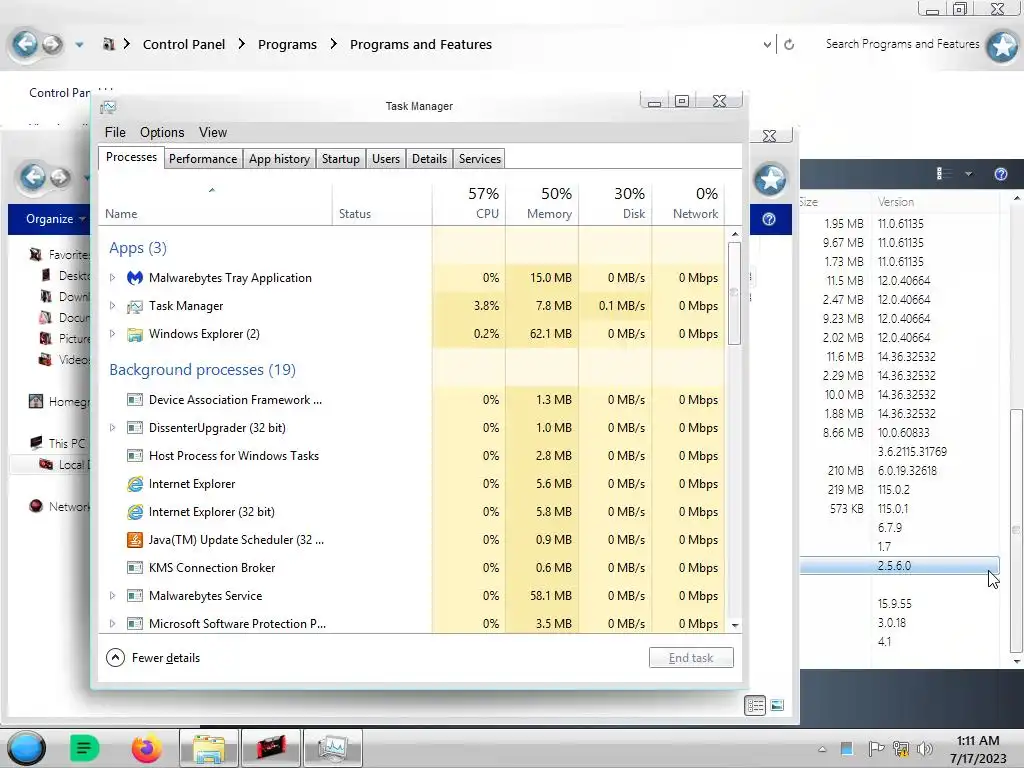Click the volume speaker tray icon
This screenshot has height=768, width=1024.
pos(925,749)
